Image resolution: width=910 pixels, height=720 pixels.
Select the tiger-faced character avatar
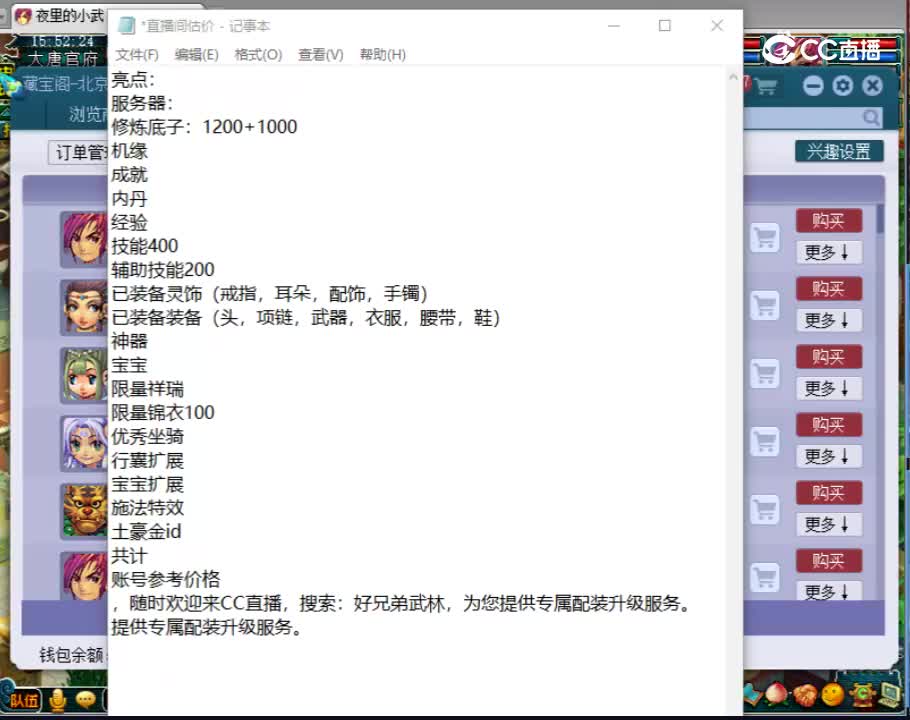(85, 511)
